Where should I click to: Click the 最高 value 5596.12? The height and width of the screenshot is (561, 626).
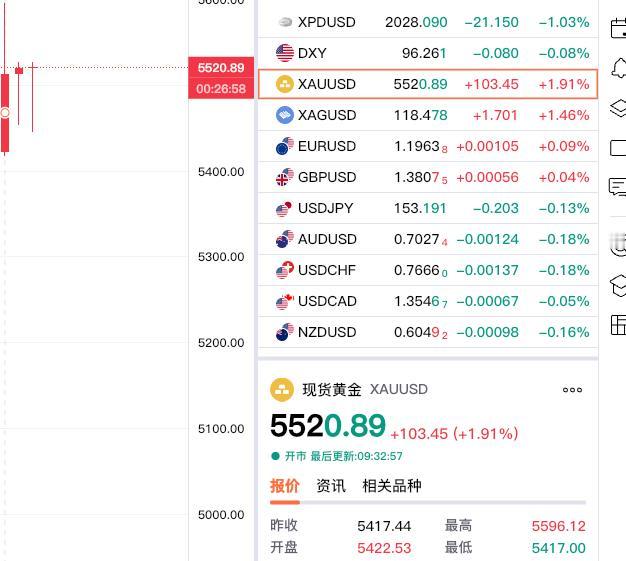tap(559, 526)
